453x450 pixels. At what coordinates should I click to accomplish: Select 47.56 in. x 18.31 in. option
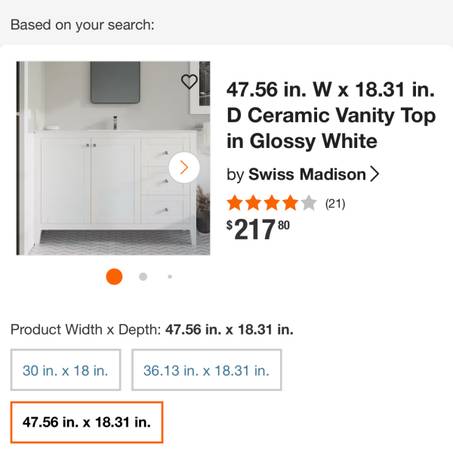(87, 422)
